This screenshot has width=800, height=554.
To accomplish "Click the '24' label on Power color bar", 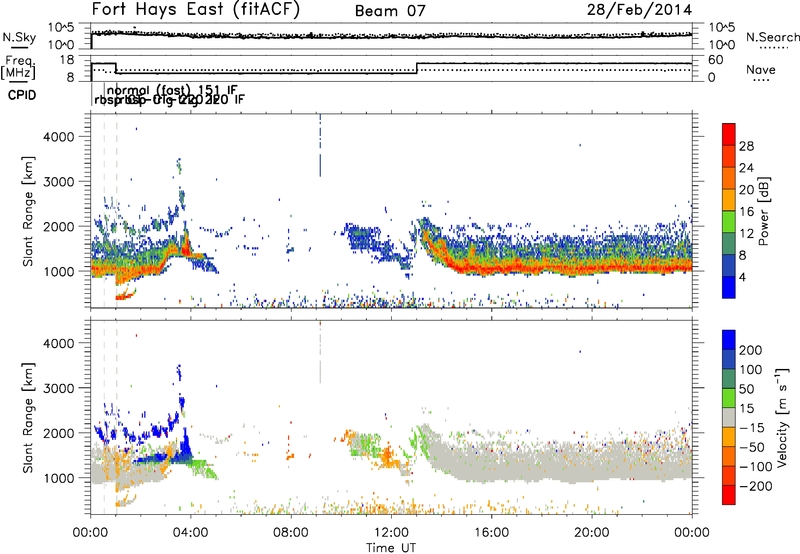I will coord(746,168).
